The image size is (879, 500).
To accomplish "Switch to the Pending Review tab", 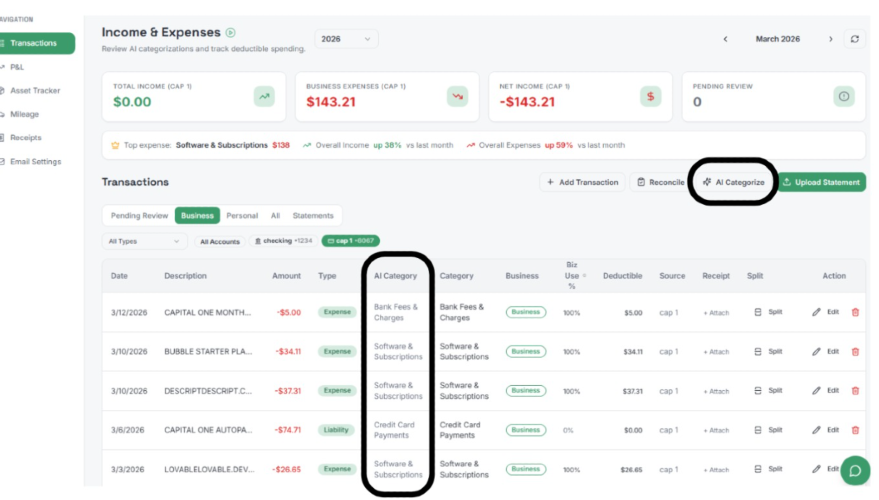I will (139, 216).
